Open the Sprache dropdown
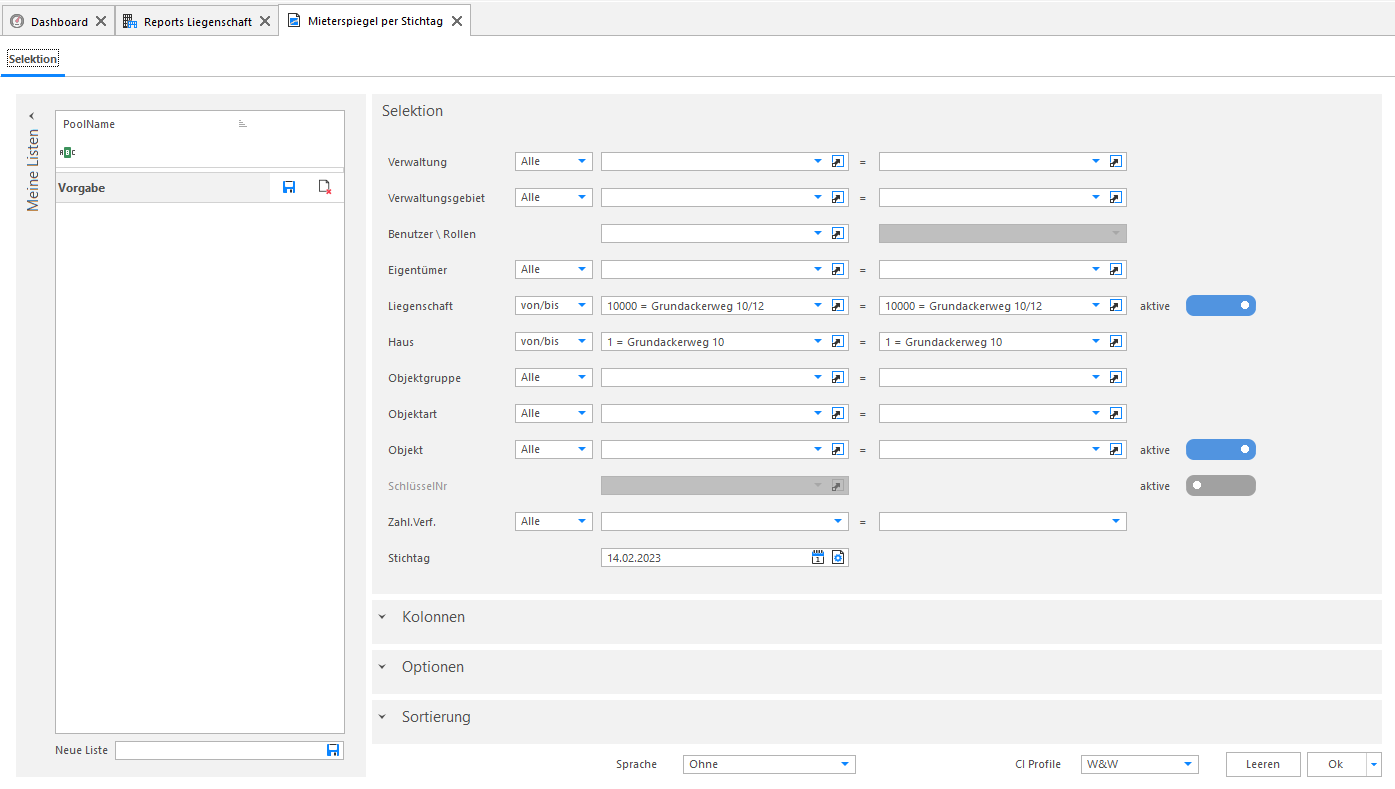The width and height of the screenshot is (1395, 789). point(769,764)
